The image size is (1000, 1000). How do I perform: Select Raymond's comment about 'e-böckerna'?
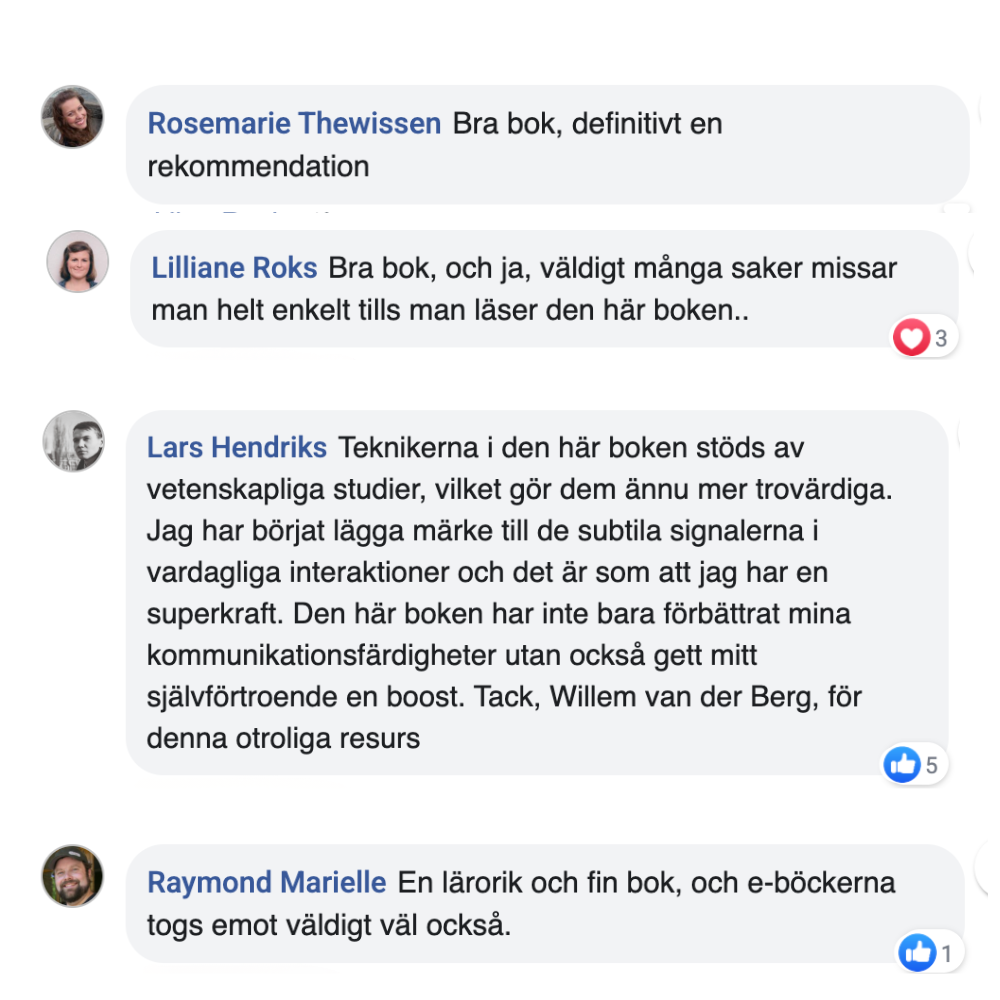point(520,904)
